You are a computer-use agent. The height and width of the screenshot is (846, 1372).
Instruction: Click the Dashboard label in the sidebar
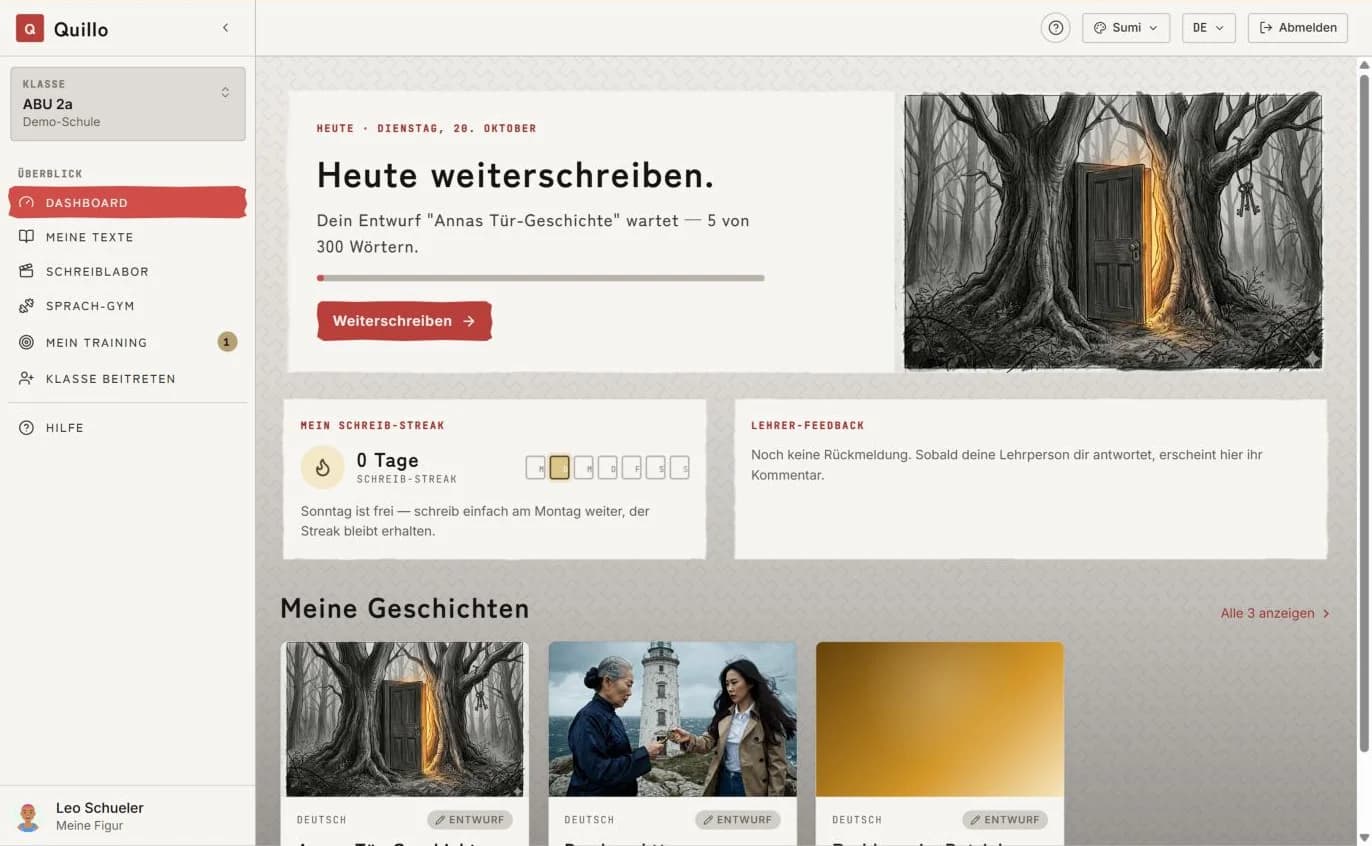87,203
